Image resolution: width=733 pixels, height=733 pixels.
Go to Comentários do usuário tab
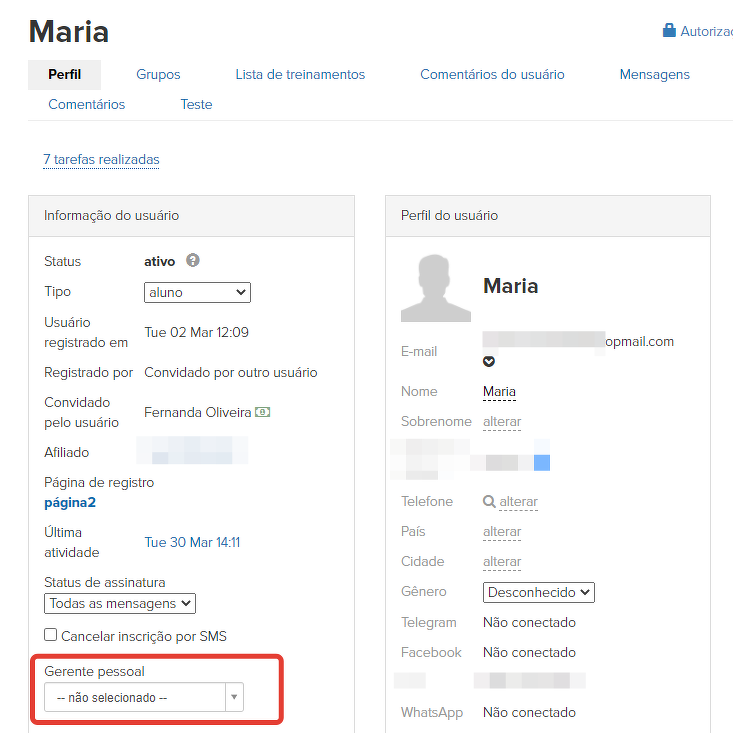click(492, 75)
